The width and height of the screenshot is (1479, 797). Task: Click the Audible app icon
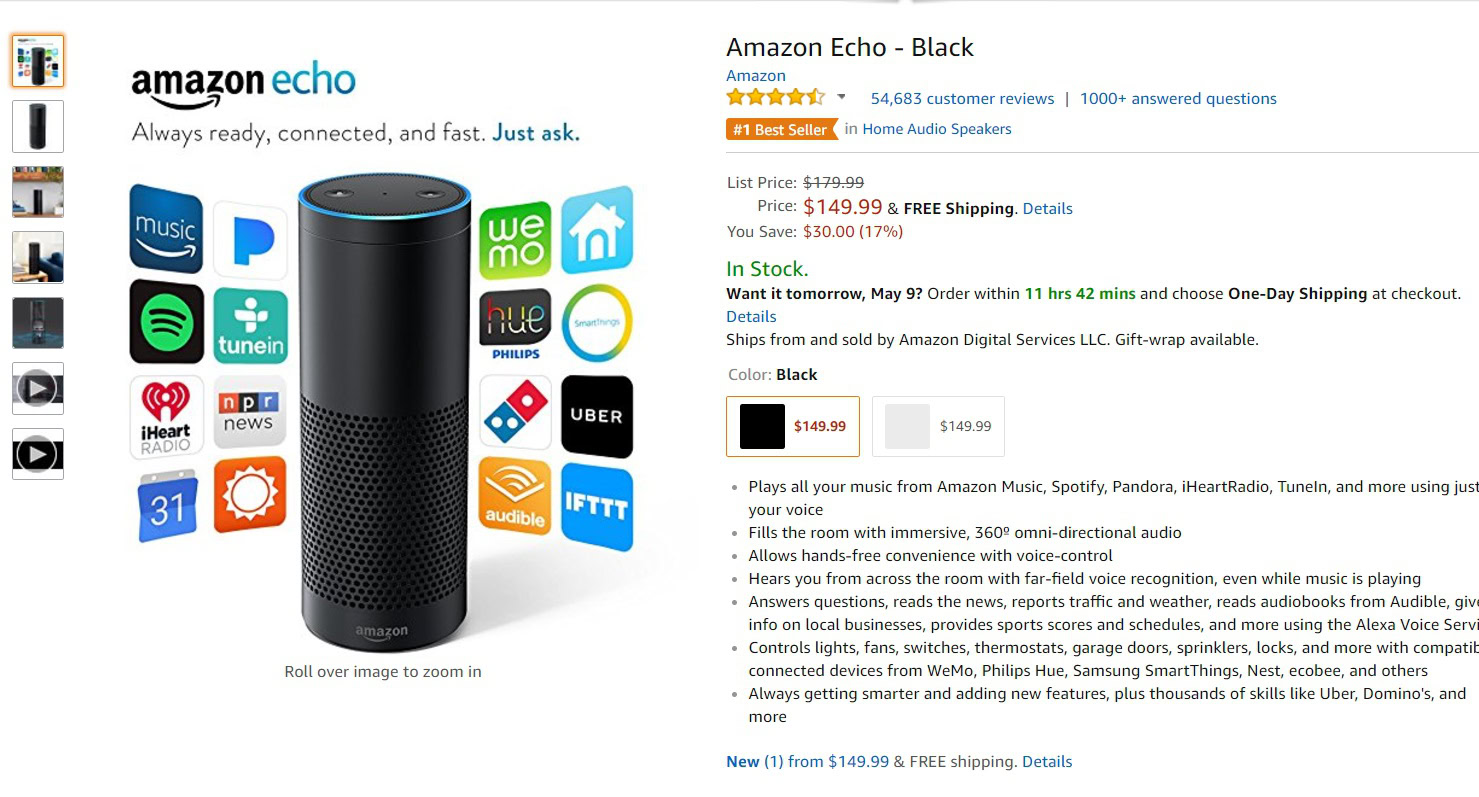click(x=515, y=497)
